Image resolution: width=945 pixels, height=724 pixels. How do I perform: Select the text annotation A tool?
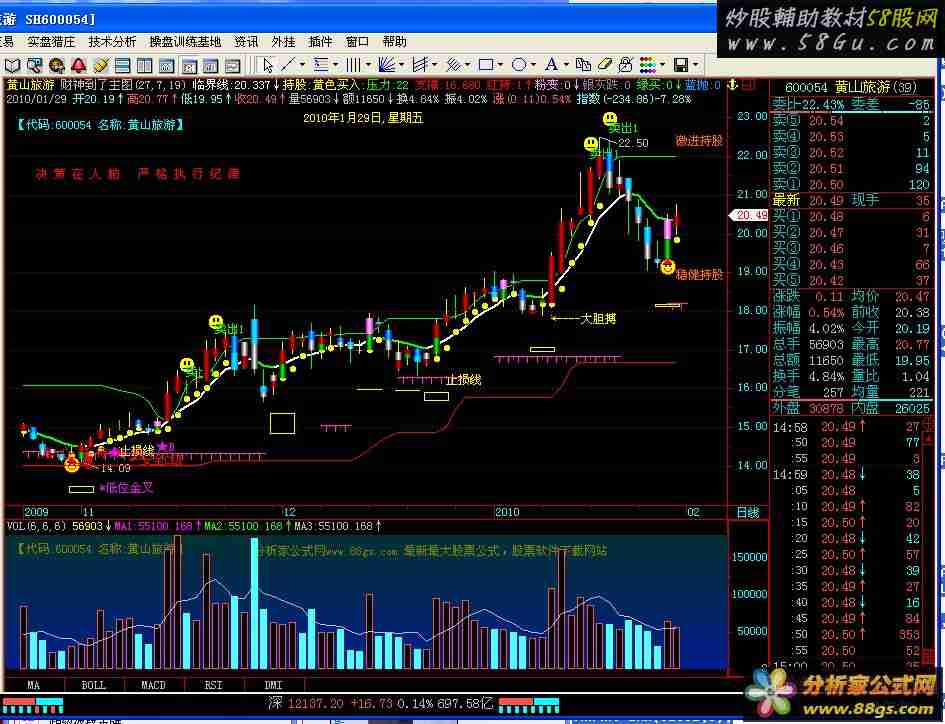[x=551, y=65]
